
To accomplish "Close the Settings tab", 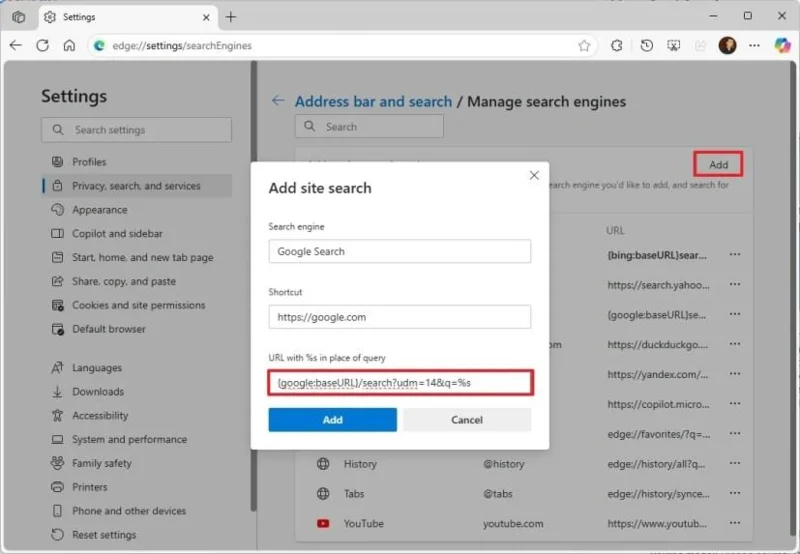I will (206, 17).
